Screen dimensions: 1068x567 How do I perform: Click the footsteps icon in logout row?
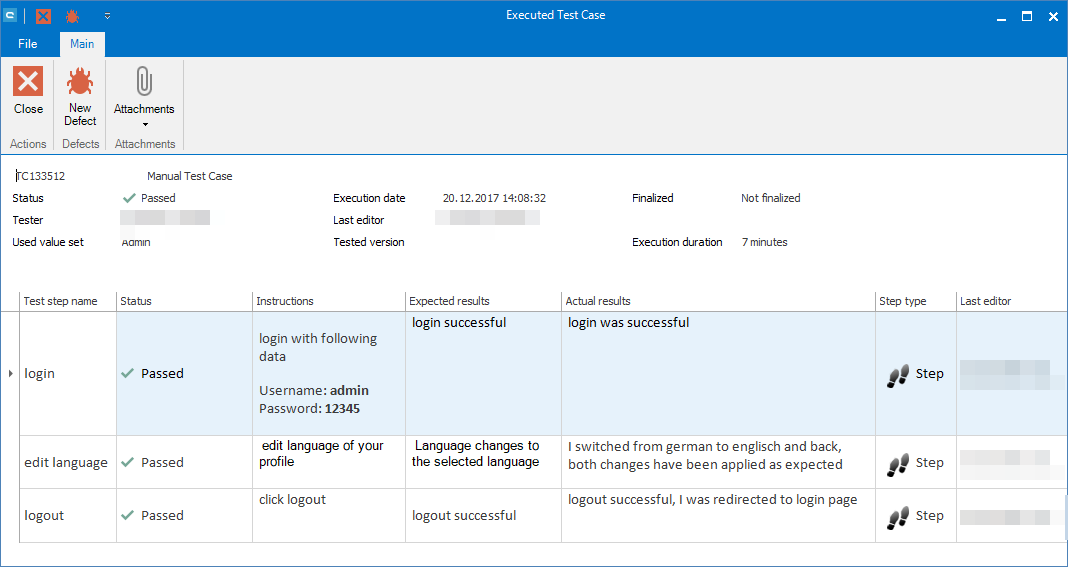[x=898, y=516]
